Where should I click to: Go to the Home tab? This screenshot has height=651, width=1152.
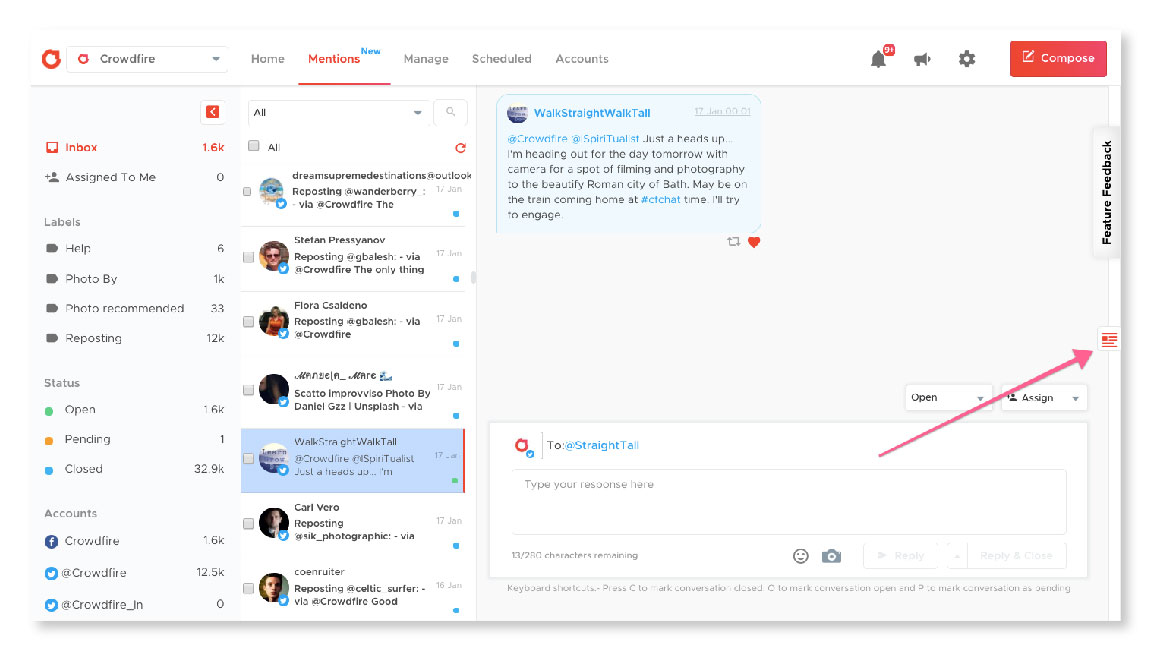(267, 59)
